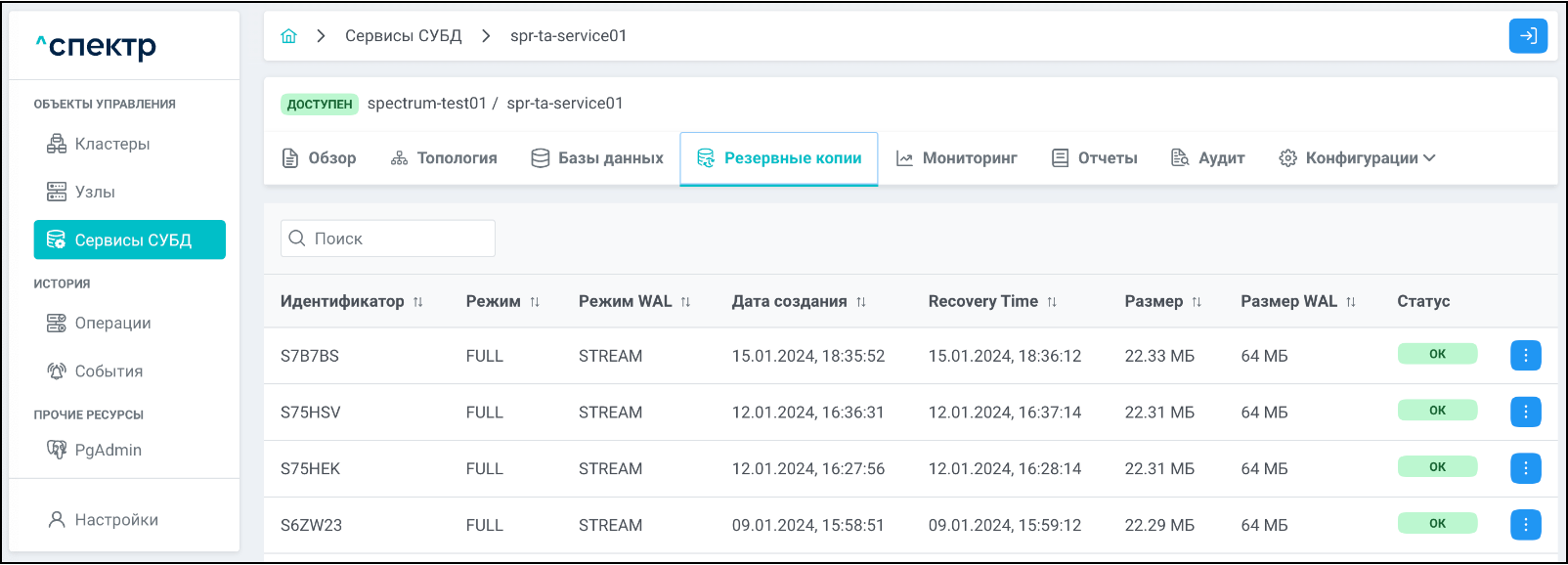Viewport: 1568px width, 565px height.
Task: Open PgAdmin from sidebar
Action: pyautogui.click(x=108, y=450)
